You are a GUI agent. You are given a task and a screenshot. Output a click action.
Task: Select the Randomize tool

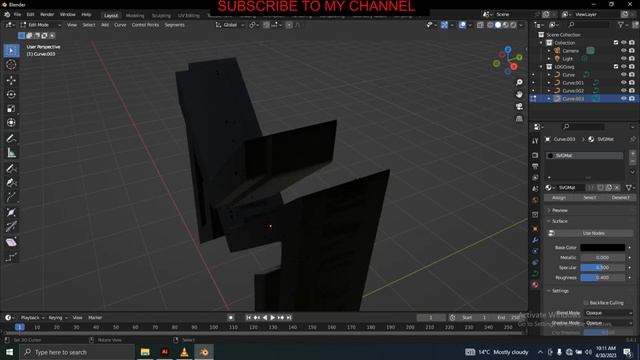(x=11, y=257)
